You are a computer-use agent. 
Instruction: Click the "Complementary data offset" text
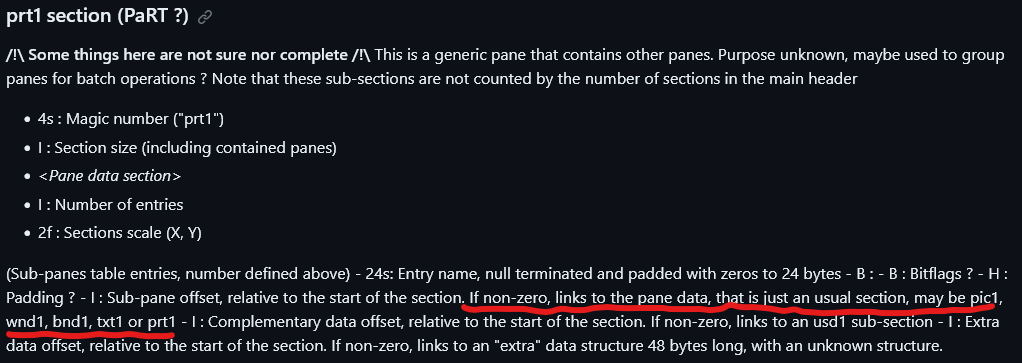293,321
